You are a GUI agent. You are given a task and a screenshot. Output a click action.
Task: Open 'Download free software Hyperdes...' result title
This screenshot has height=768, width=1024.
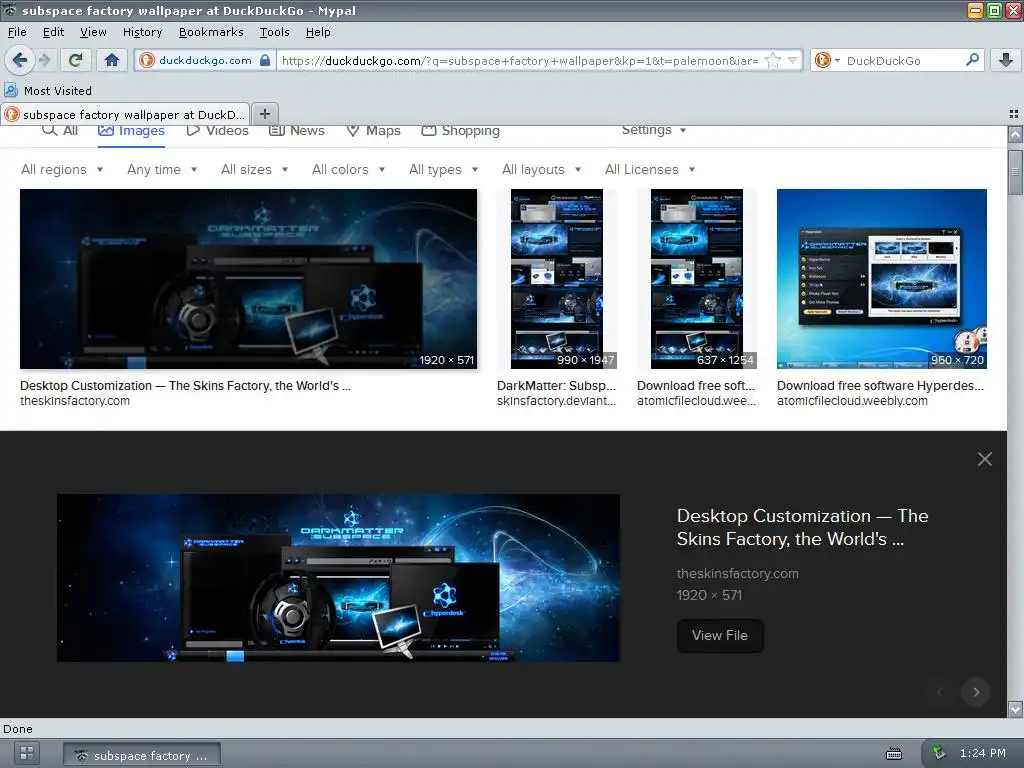coord(880,385)
